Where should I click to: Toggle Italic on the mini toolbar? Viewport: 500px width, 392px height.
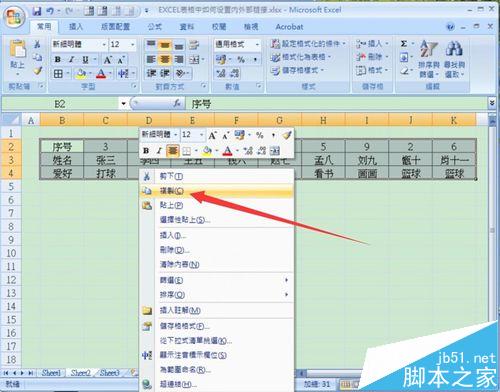point(159,151)
